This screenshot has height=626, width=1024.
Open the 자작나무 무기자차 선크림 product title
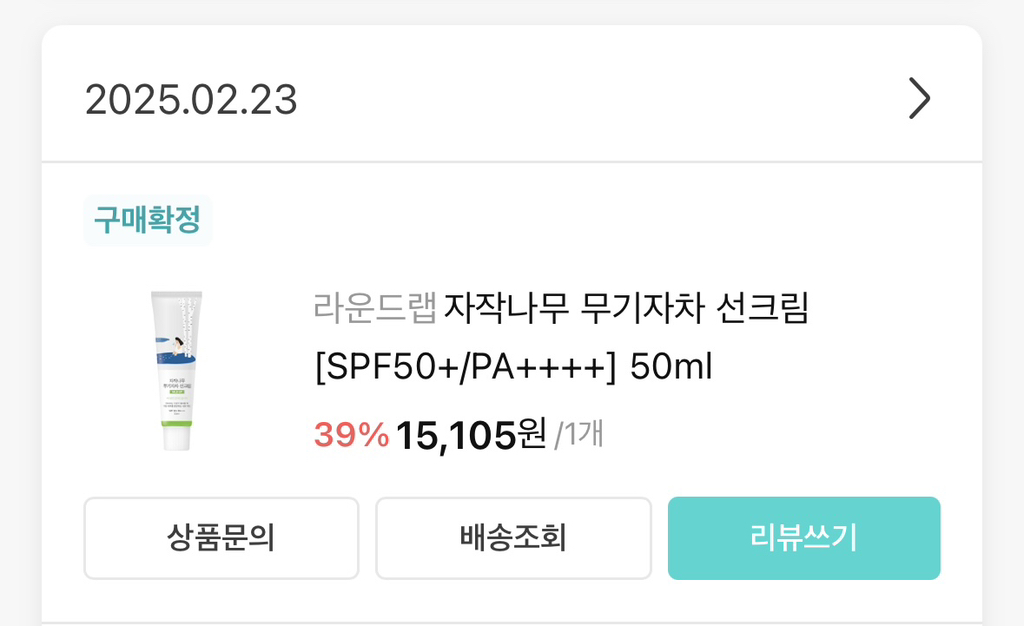coord(625,309)
